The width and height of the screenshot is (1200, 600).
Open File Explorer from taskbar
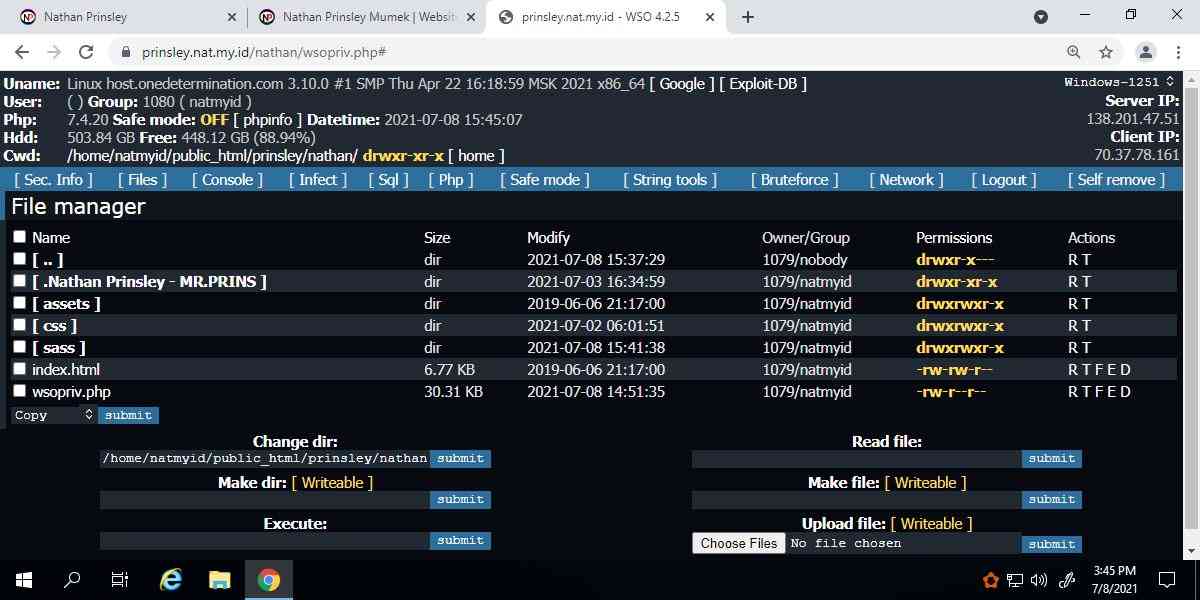[220, 580]
